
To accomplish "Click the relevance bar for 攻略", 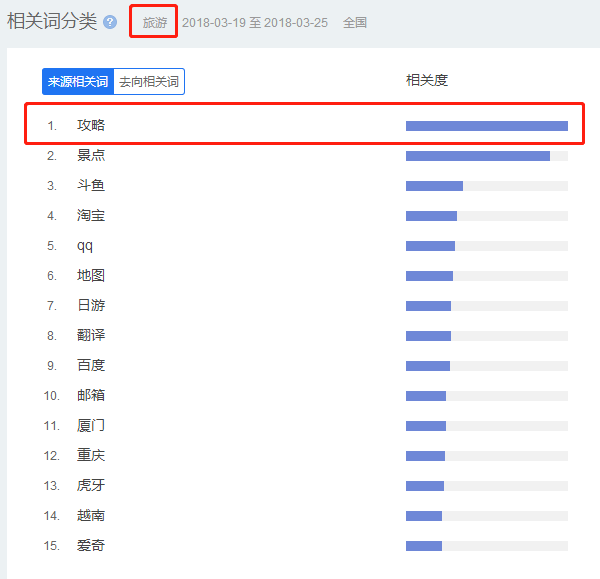I will point(486,126).
